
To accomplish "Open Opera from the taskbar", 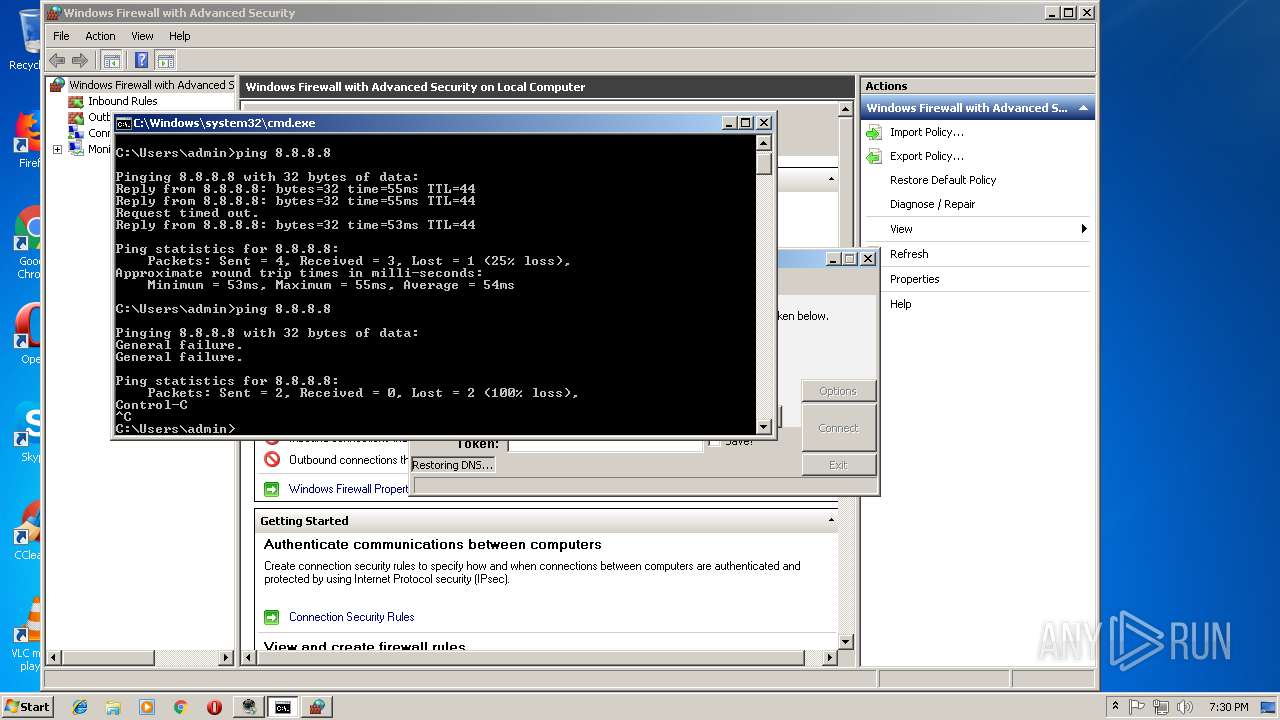I will (x=214, y=707).
